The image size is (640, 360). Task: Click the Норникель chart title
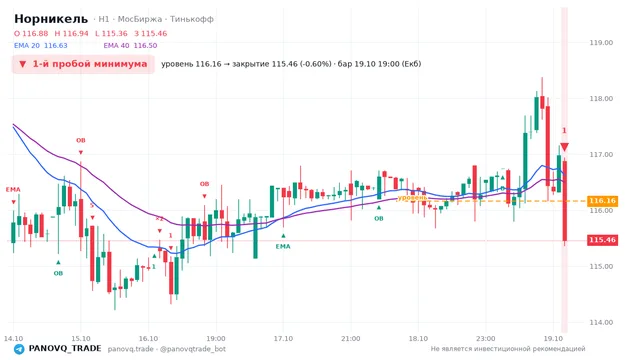tap(51, 19)
